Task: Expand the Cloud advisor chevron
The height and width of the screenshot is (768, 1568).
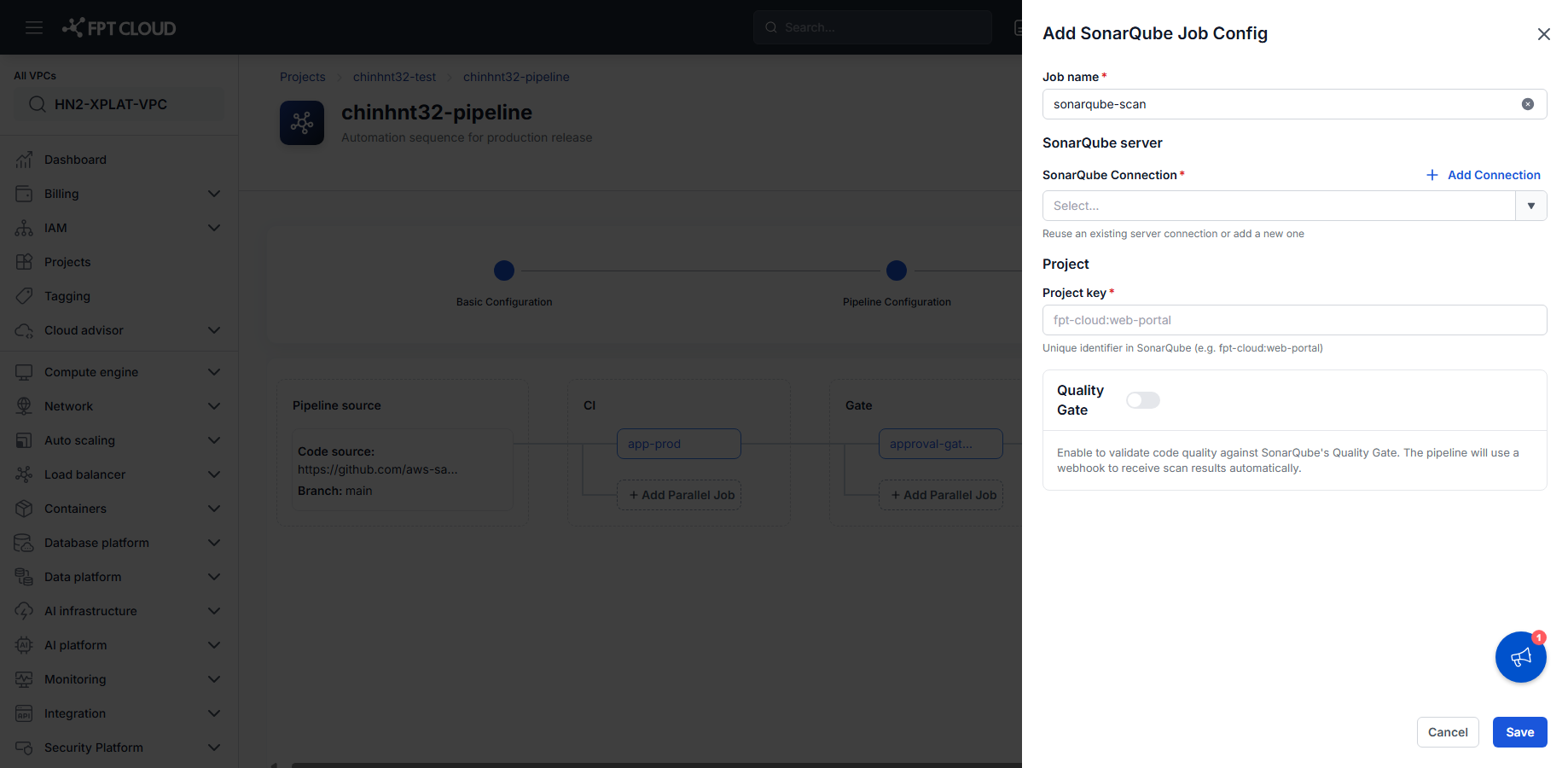Action: (x=214, y=330)
